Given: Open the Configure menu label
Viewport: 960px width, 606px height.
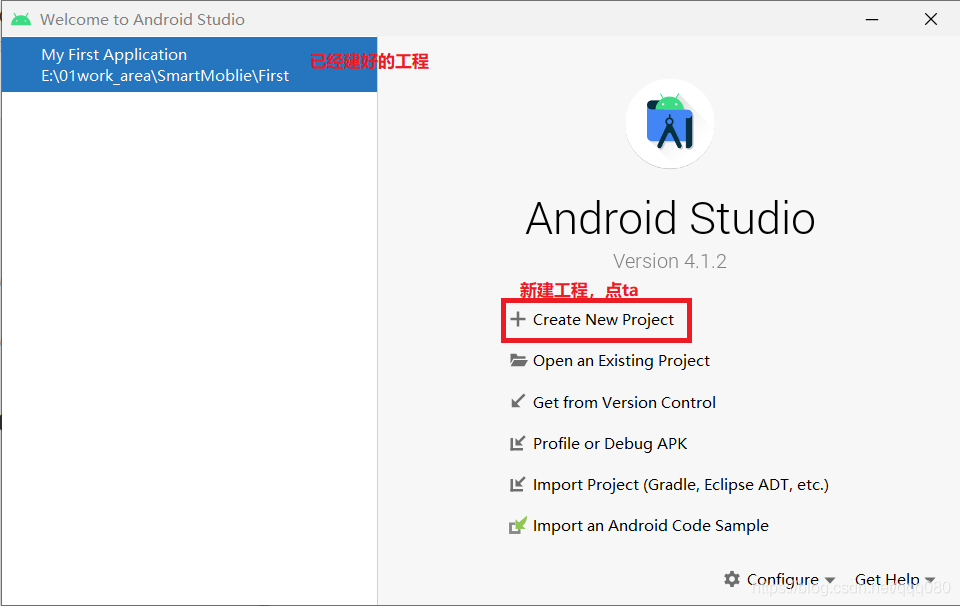Looking at the screenshot, I should click(x=782, y=579).
